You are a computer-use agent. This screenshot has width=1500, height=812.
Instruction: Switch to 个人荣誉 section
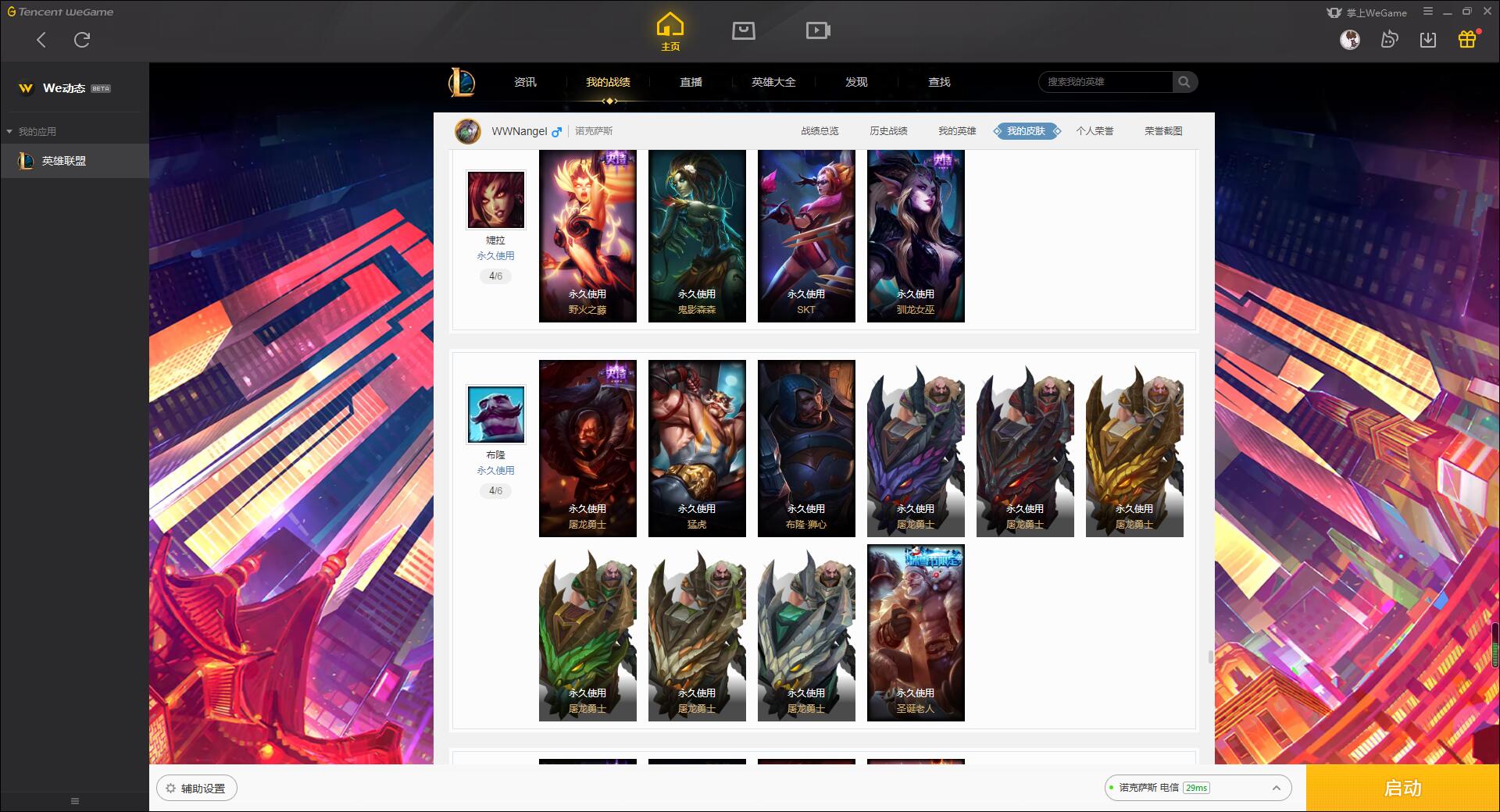coord(1095,131)
